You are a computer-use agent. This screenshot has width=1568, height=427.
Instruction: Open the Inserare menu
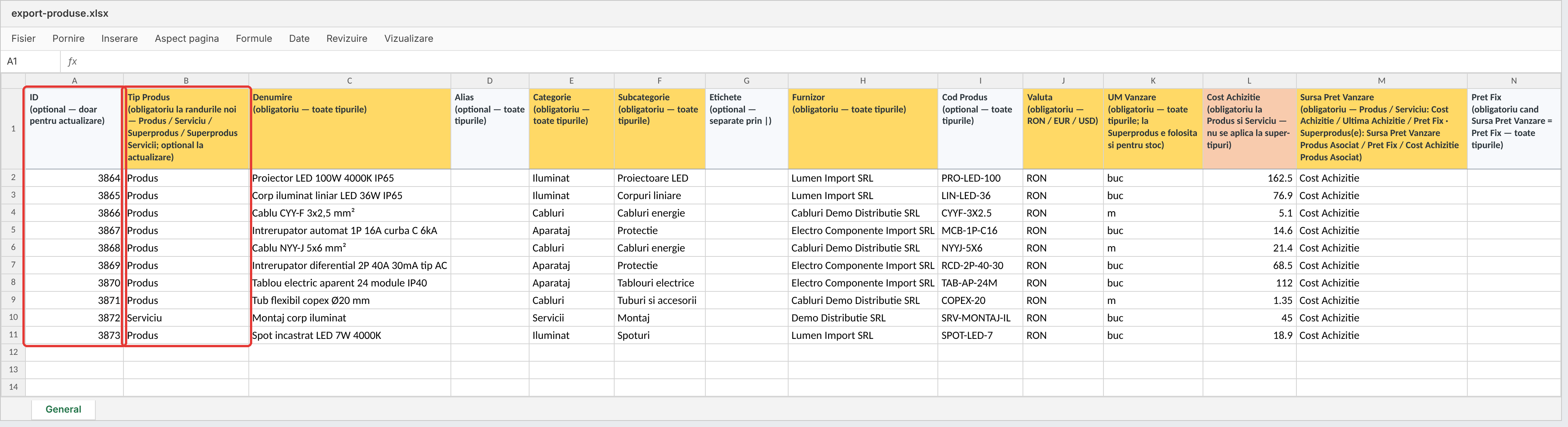point(119,38)
